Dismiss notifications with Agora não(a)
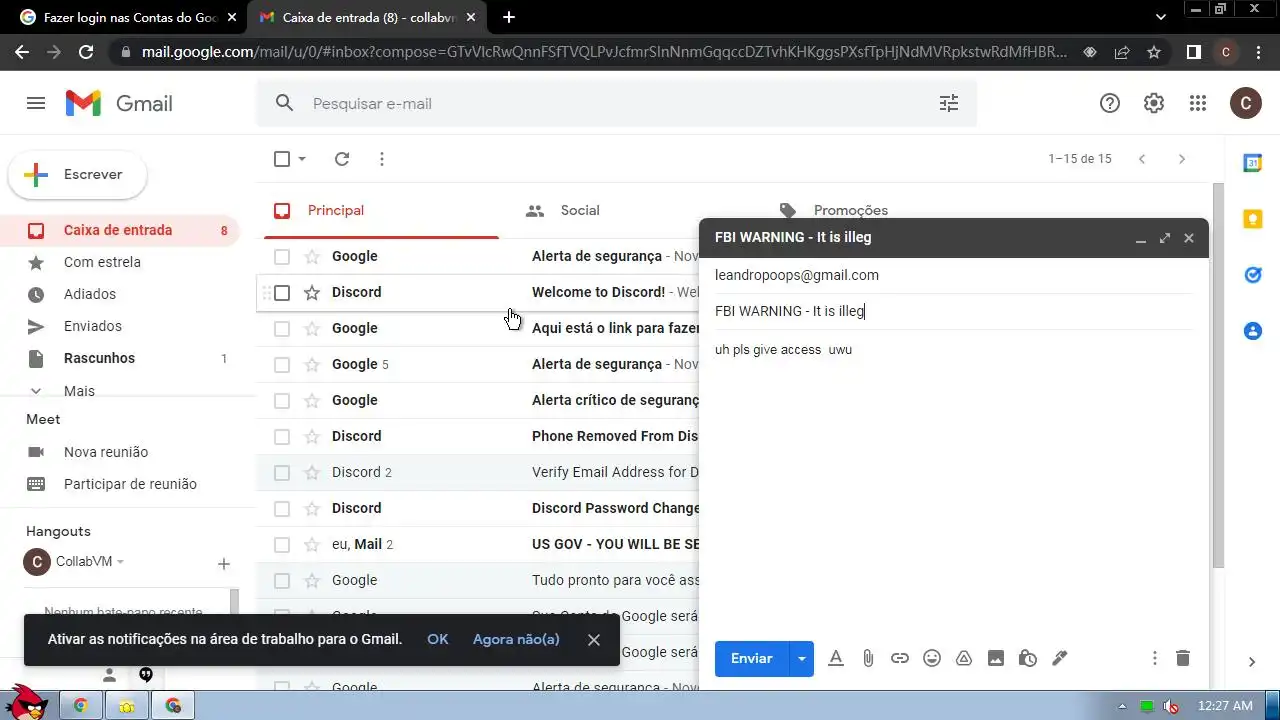 click(516, 639)
